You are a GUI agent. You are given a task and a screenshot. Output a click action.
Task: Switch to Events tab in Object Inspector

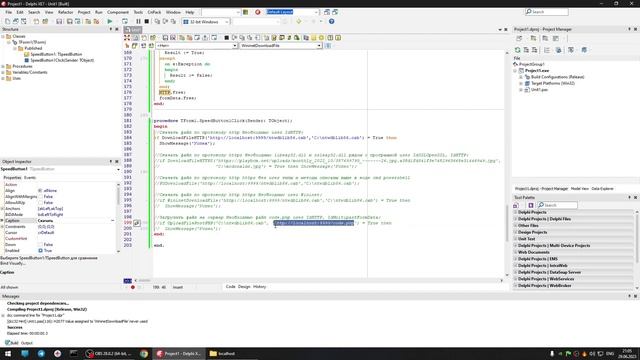[x=30, y=178]
